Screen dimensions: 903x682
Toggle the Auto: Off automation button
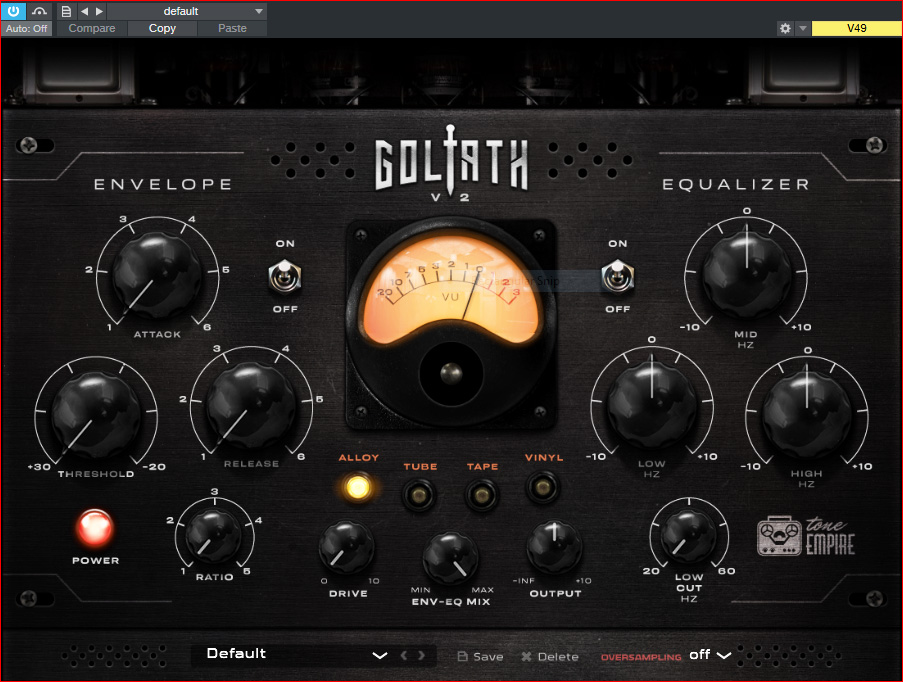27,28
